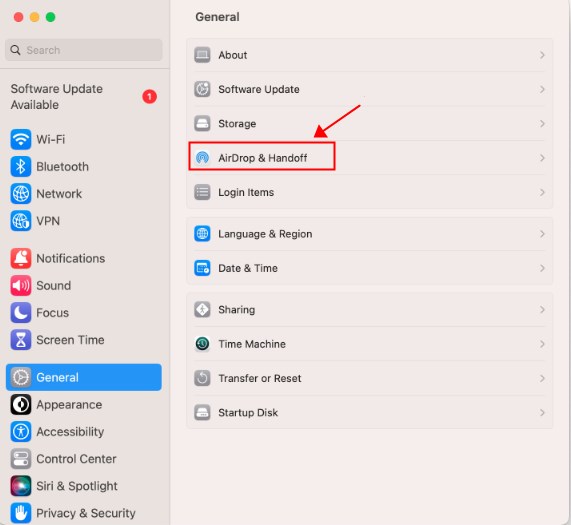This screenshot has height=525, width=571.
Task: Select Network sidebar item
Action: 84,194
